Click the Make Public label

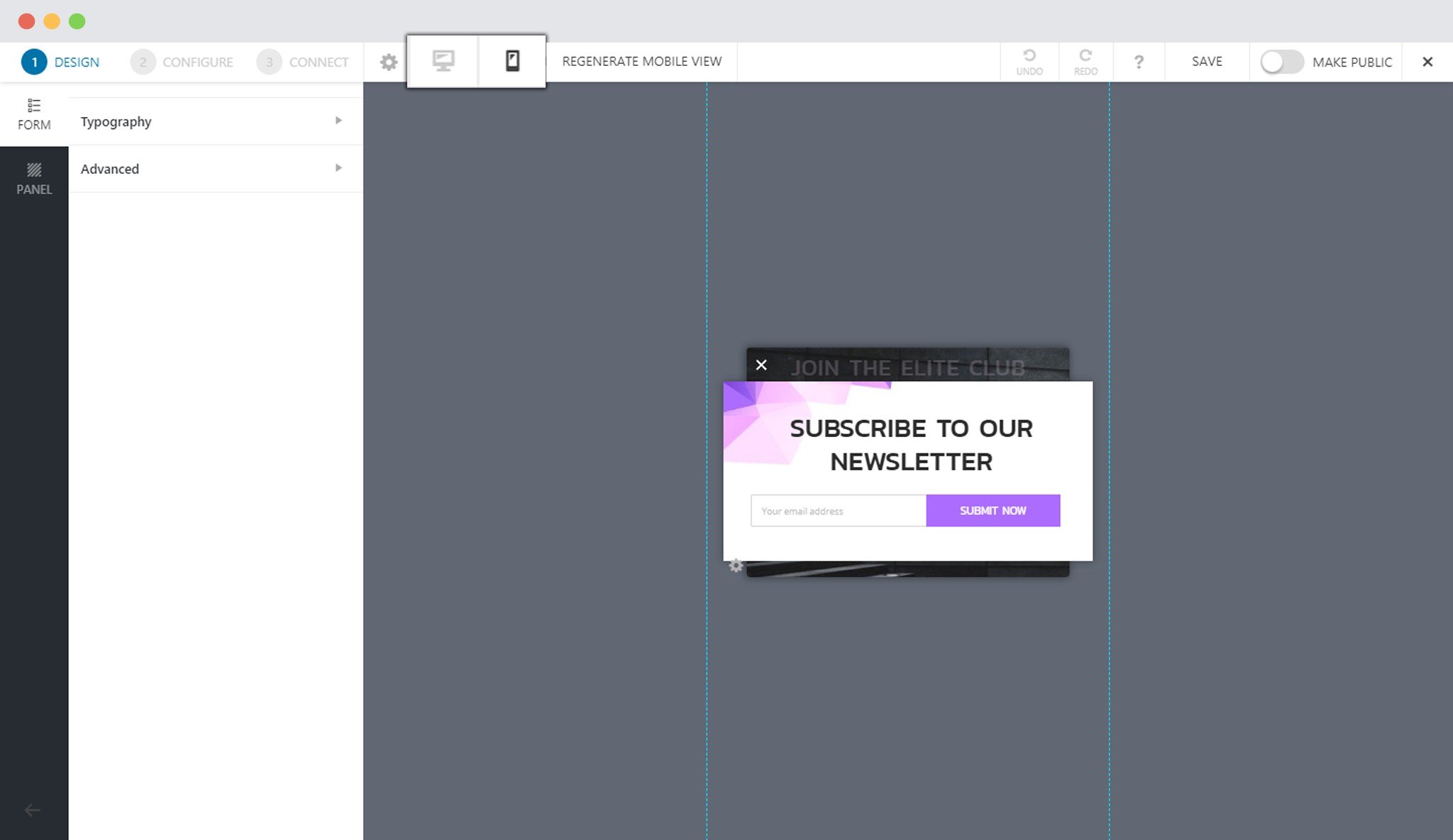(x=1352, y=62)
